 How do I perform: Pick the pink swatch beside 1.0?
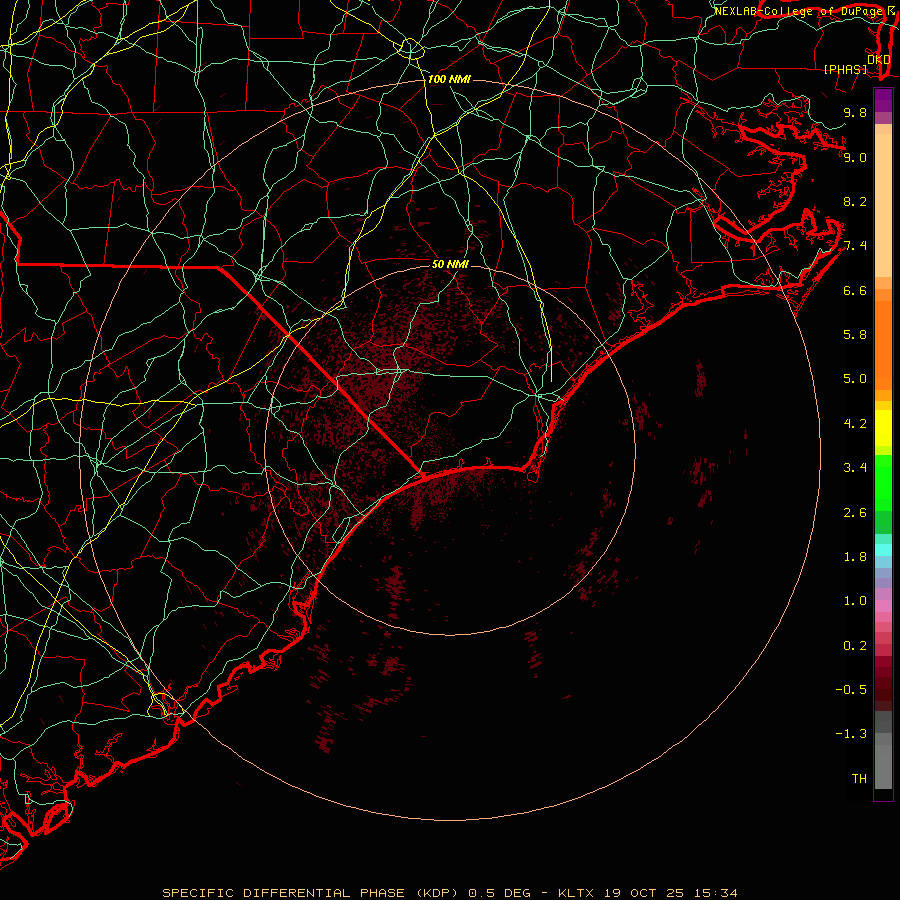point(883,606)
